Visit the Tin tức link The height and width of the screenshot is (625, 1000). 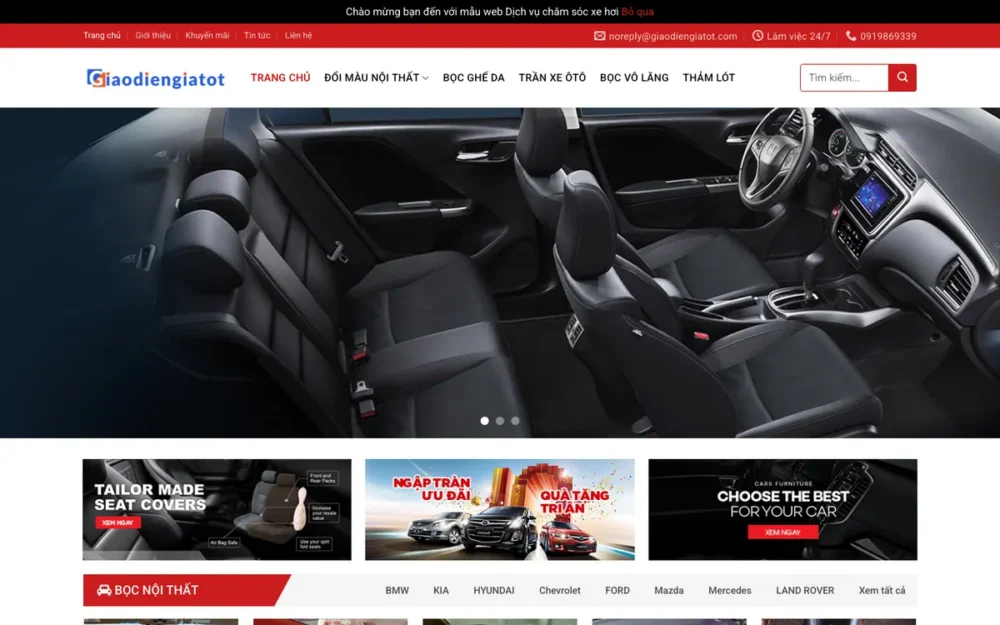(256, 36)
